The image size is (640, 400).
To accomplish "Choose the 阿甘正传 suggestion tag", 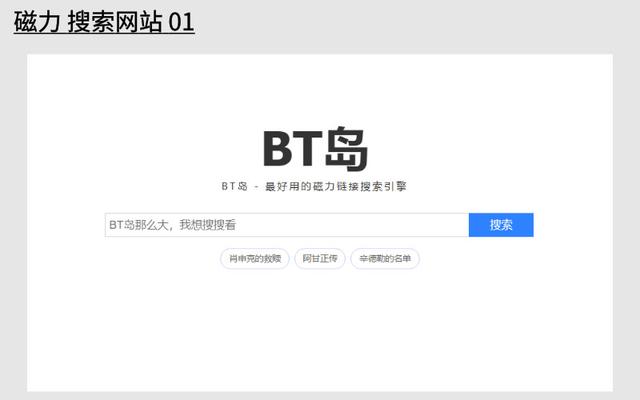I will click(320, 259).
